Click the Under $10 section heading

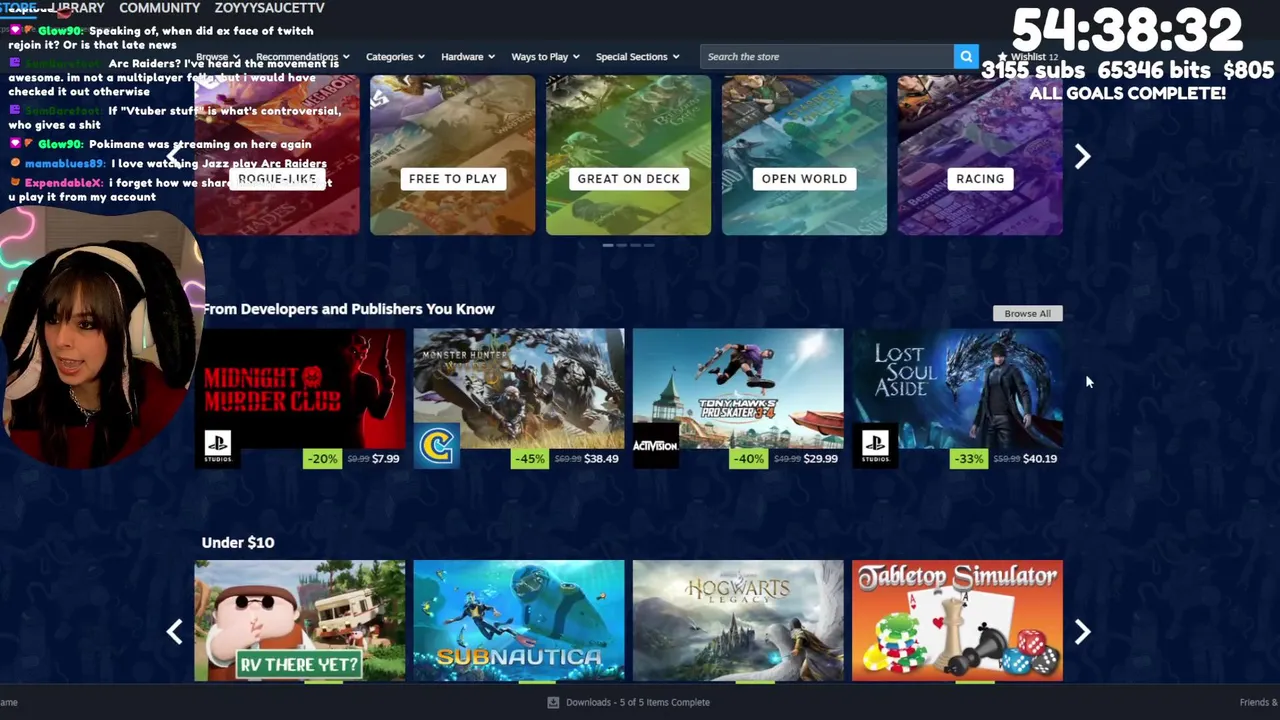[238, 542]
